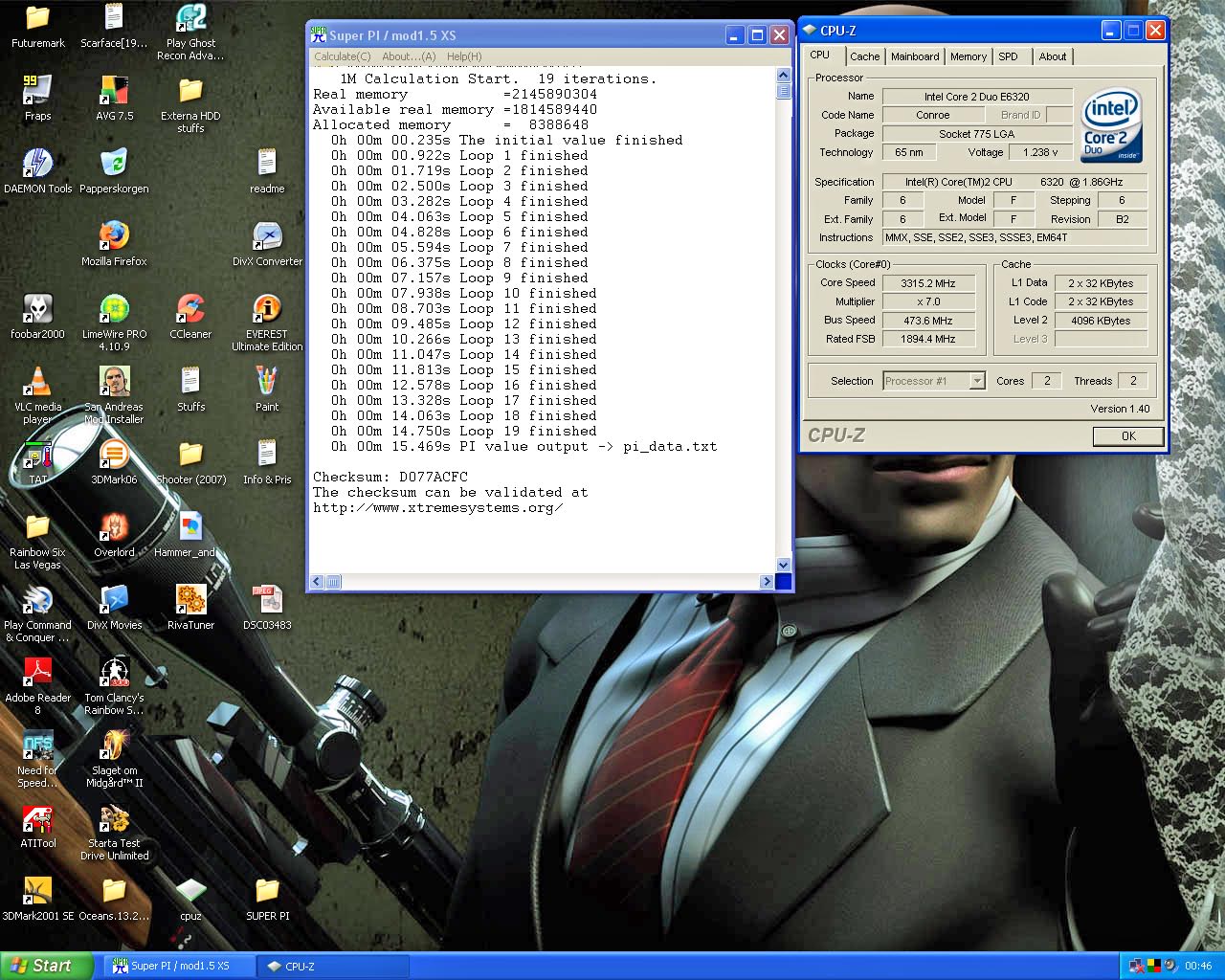Open the DivX Movies desktop icon
This screenshot has width=1225, height=980.
[114, 600]
